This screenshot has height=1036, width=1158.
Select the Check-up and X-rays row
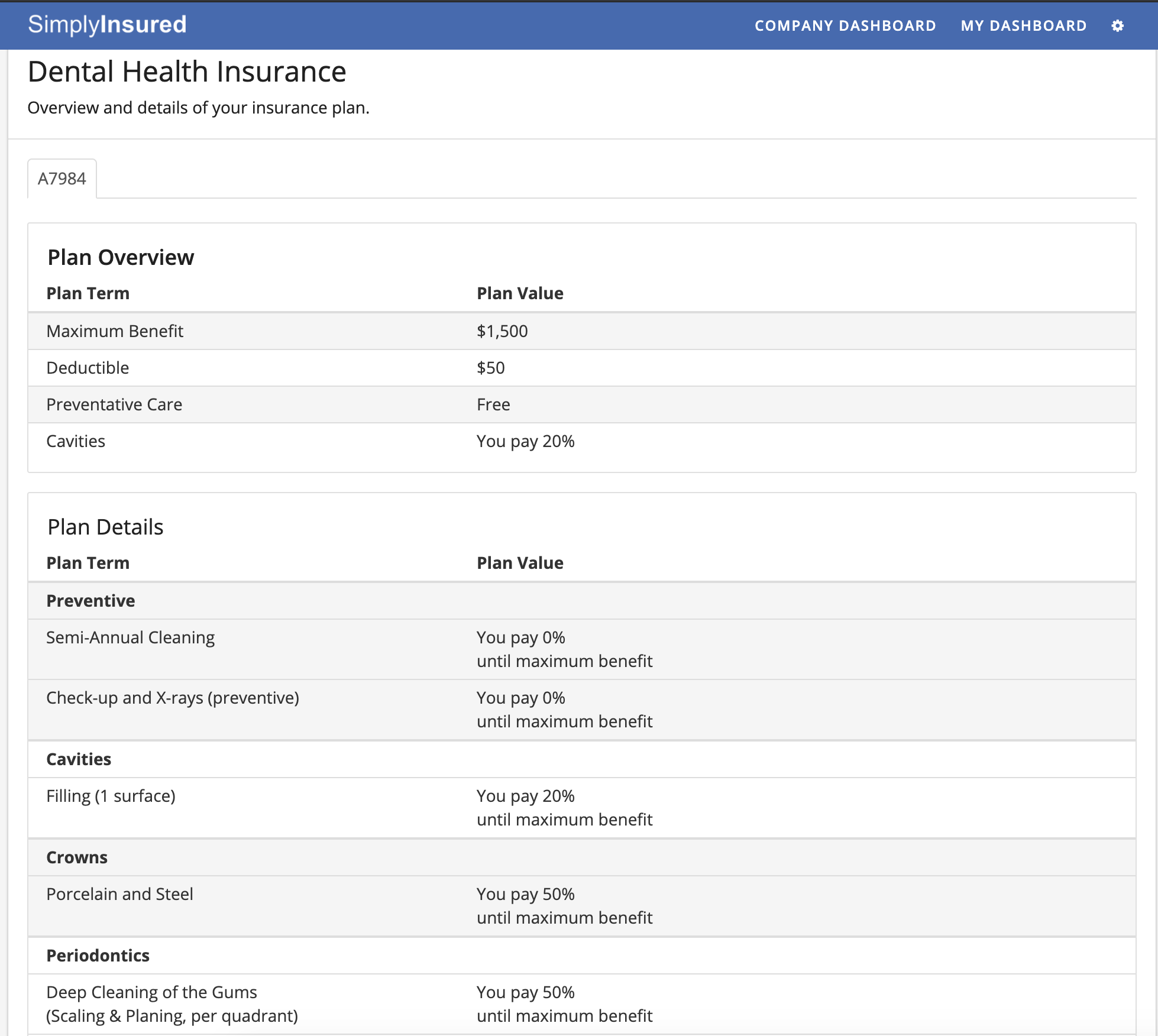(172, 698)
